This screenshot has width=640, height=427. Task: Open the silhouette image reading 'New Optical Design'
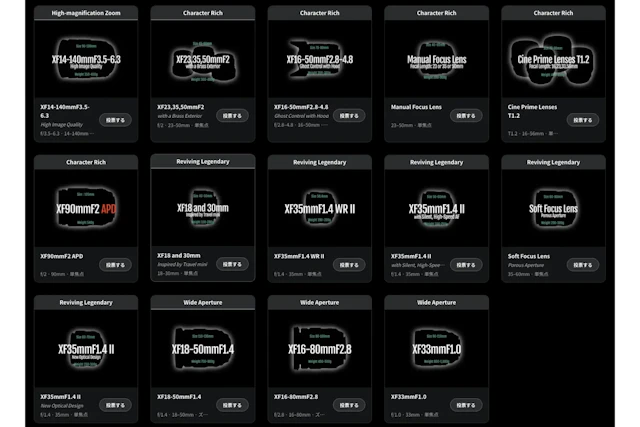coord(86,348)
